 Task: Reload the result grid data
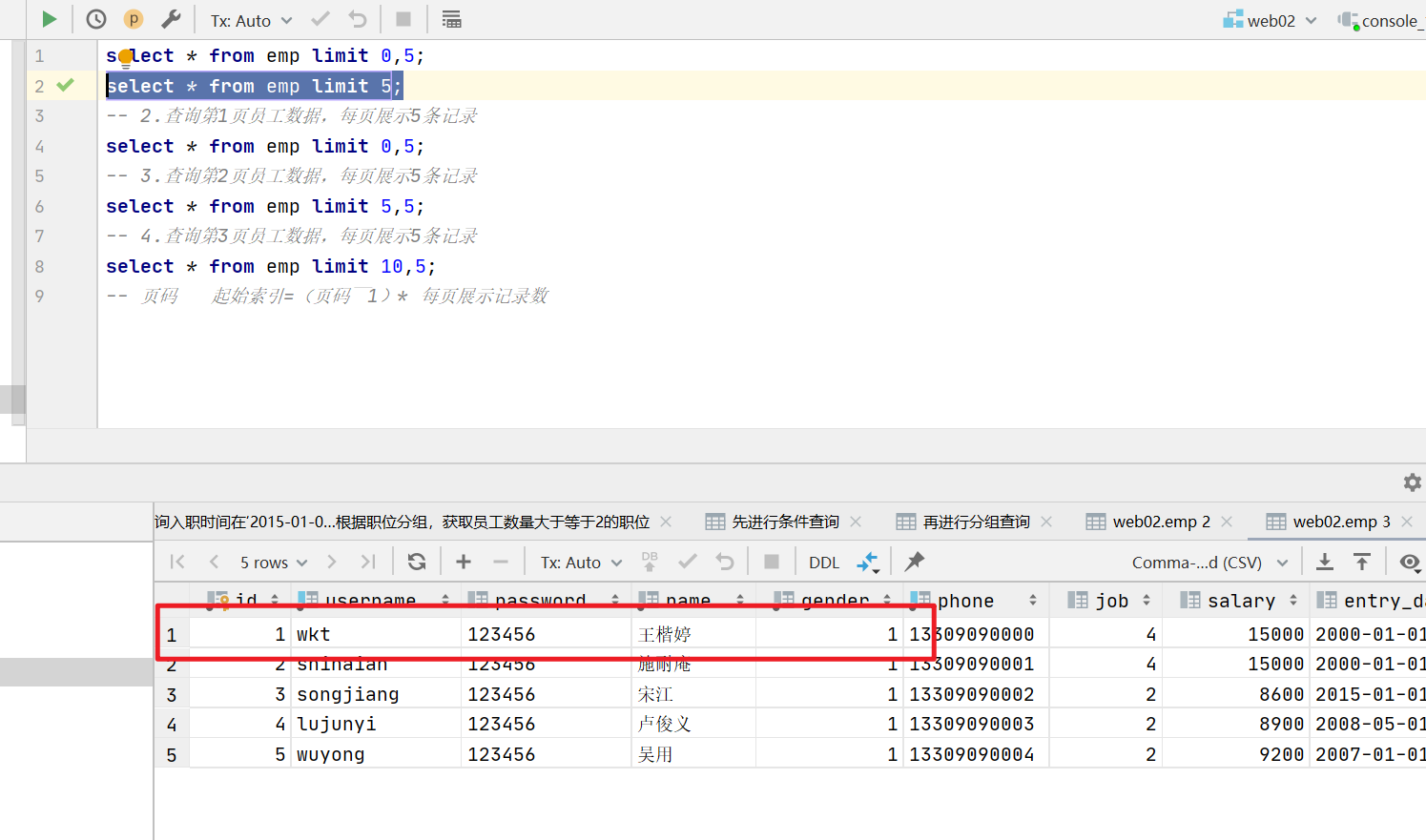pyautogui.click(x=417, y=562)
